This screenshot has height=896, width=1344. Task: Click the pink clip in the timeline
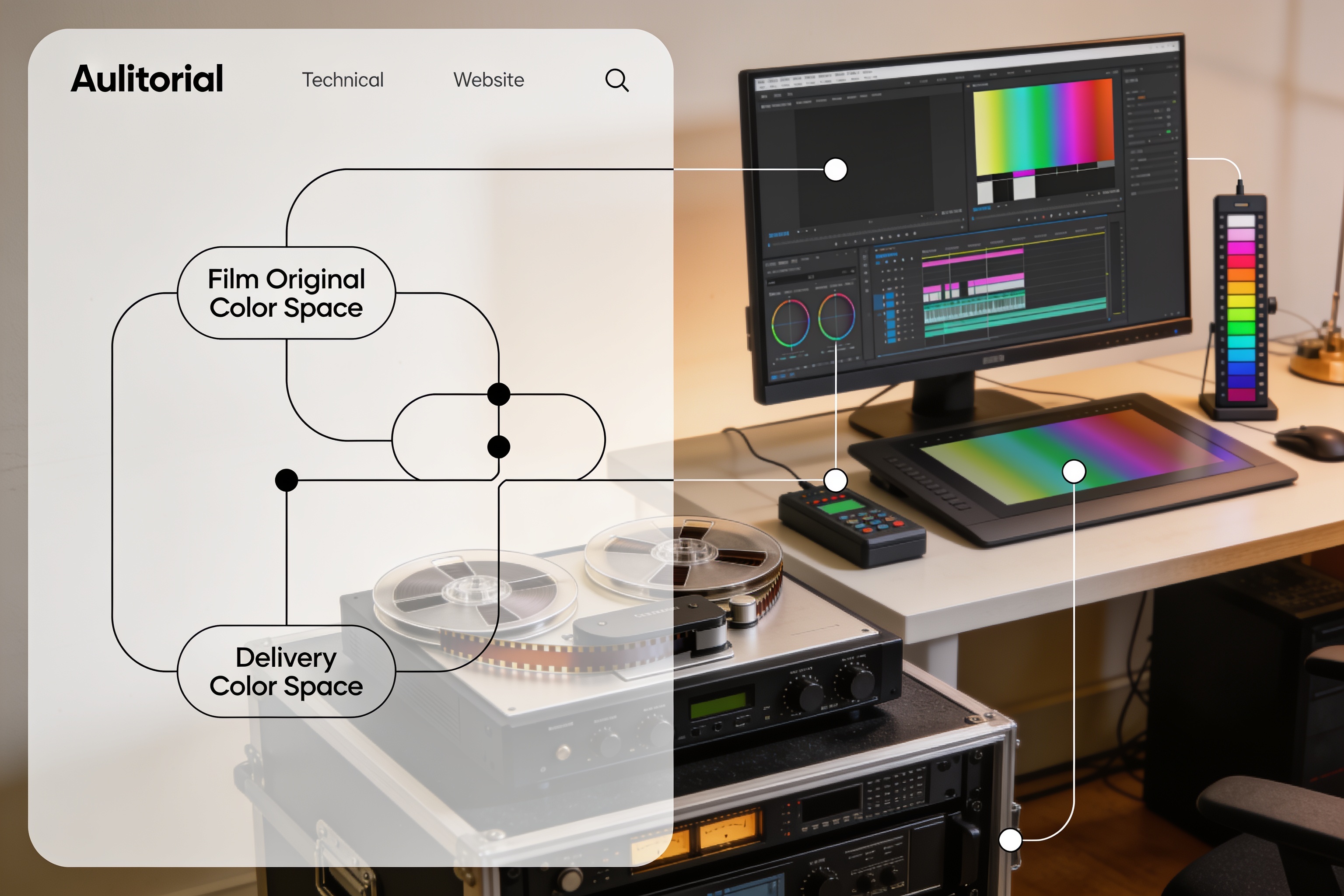[971, 257]
